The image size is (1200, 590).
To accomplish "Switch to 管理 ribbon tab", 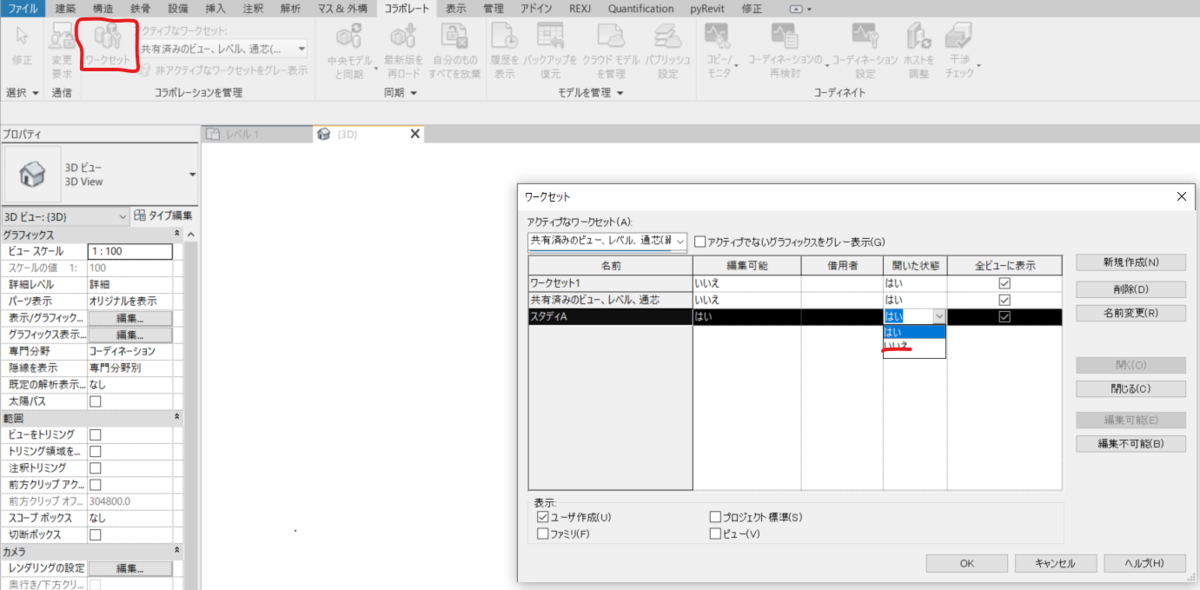I will point(494,8).
